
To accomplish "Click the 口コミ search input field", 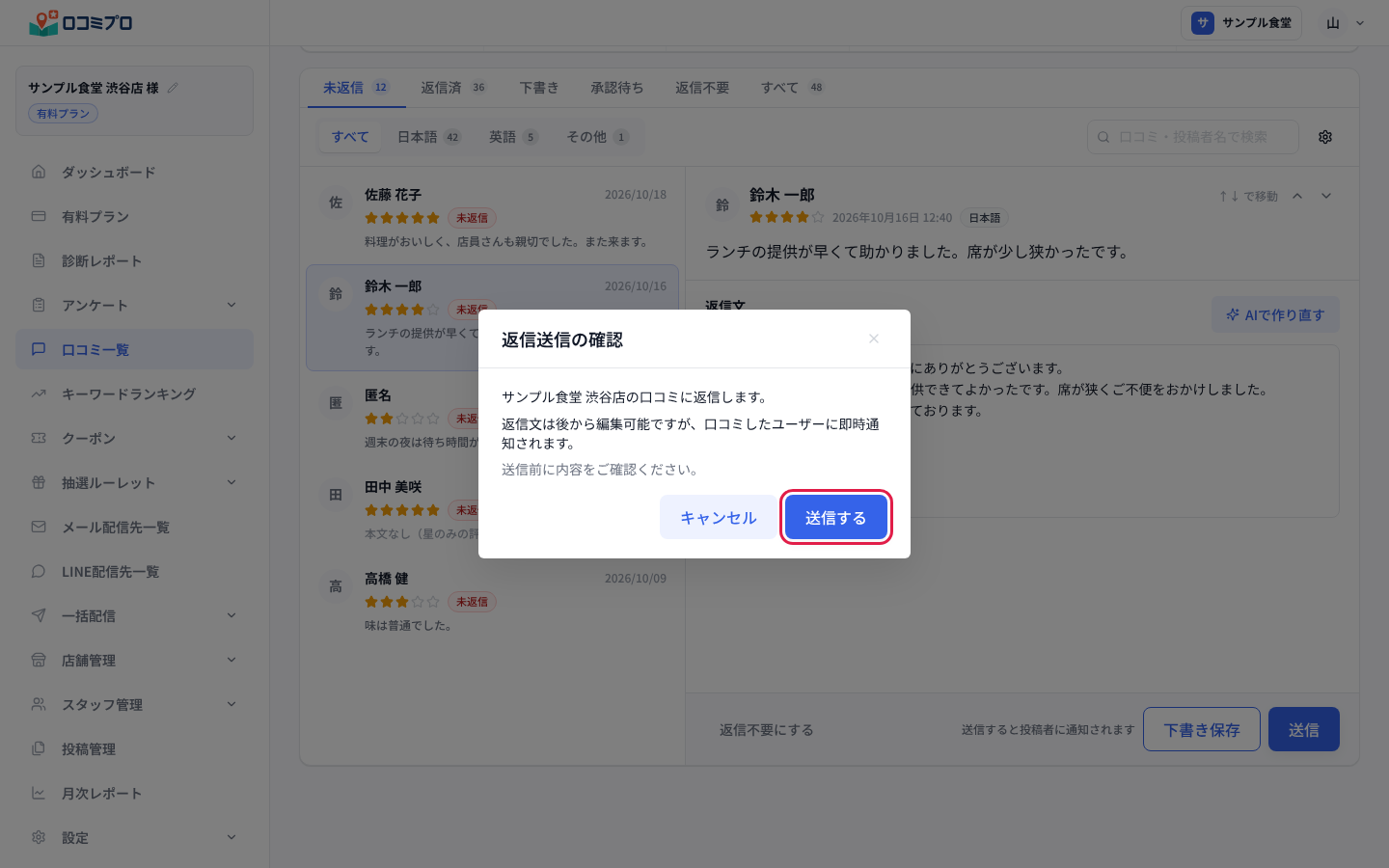I will pos(1193,137).
